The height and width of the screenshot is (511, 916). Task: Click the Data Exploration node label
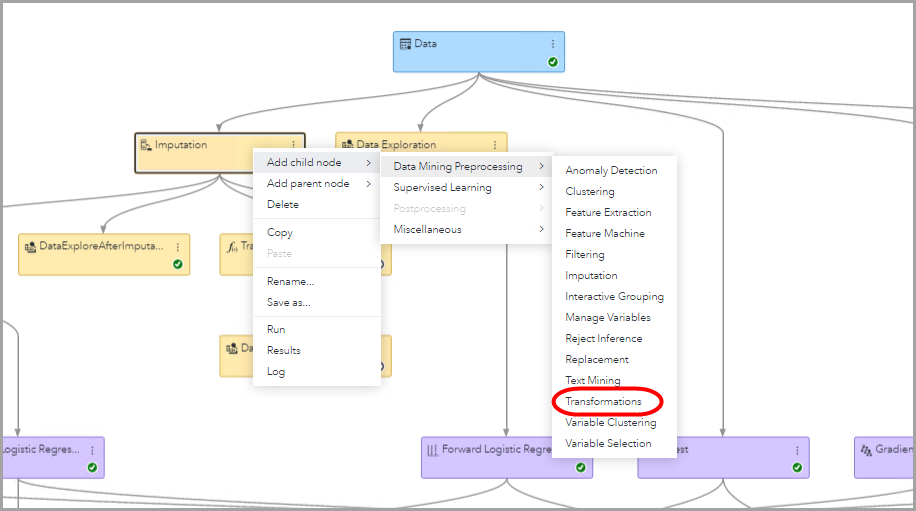pos(396,144)
